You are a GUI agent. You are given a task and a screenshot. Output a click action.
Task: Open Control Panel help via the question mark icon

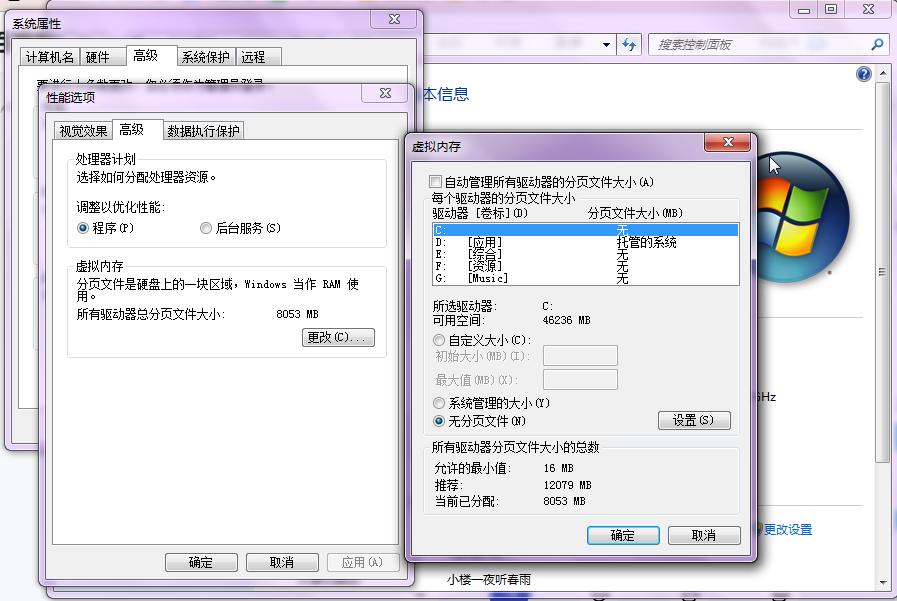(x=862, y=73)
